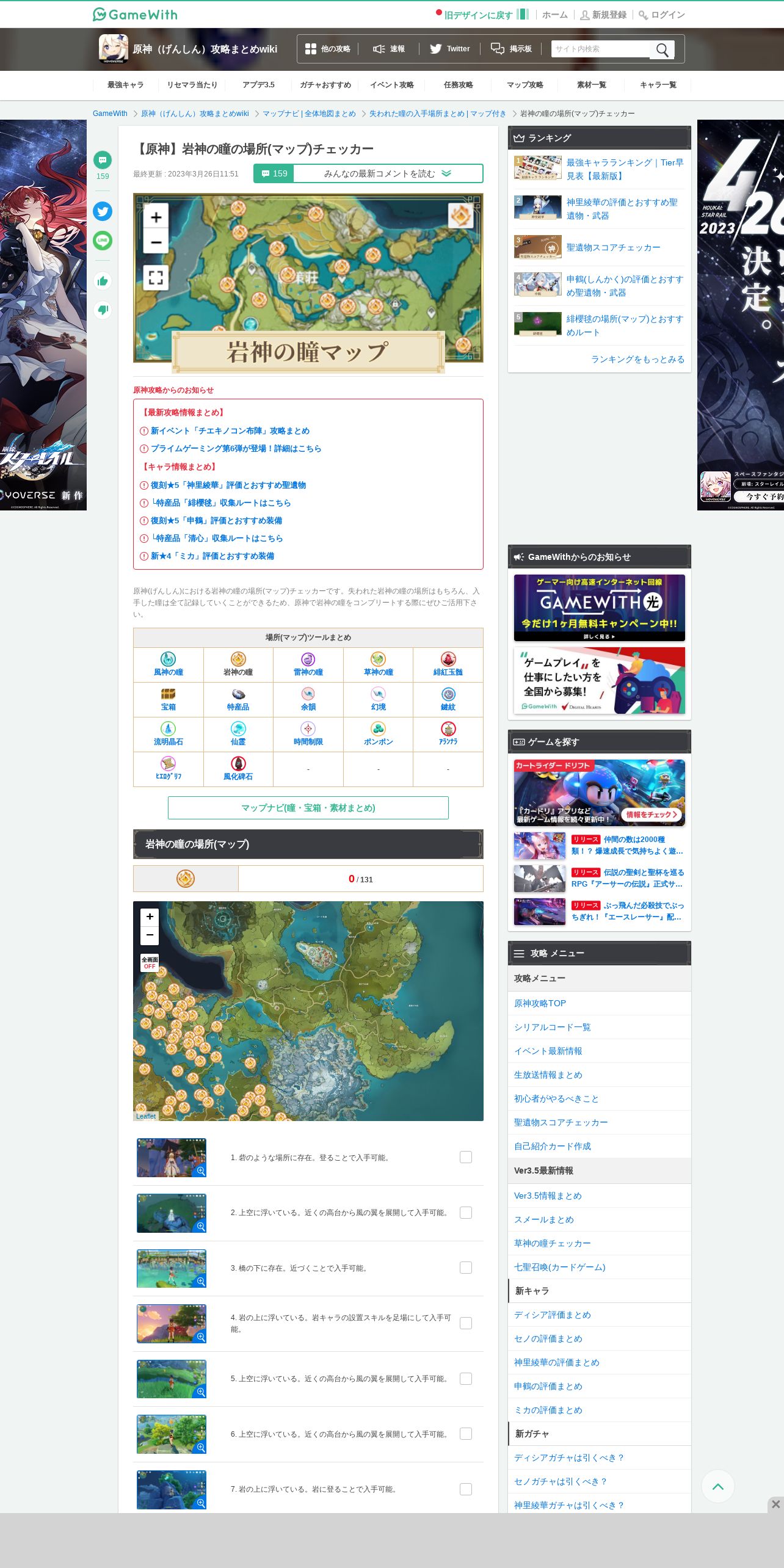This screenshot has width=784, height=1568.
Task: Close the bottom ad with X
Action: point(775,1504)
